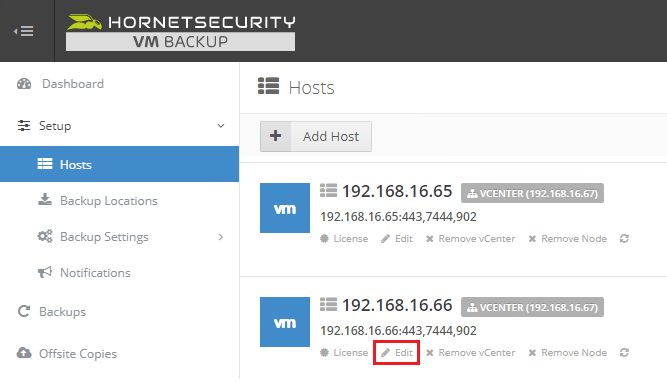The image size is (667, 383).
Task: Edit host 192.168.16.66
Action: 397,353
